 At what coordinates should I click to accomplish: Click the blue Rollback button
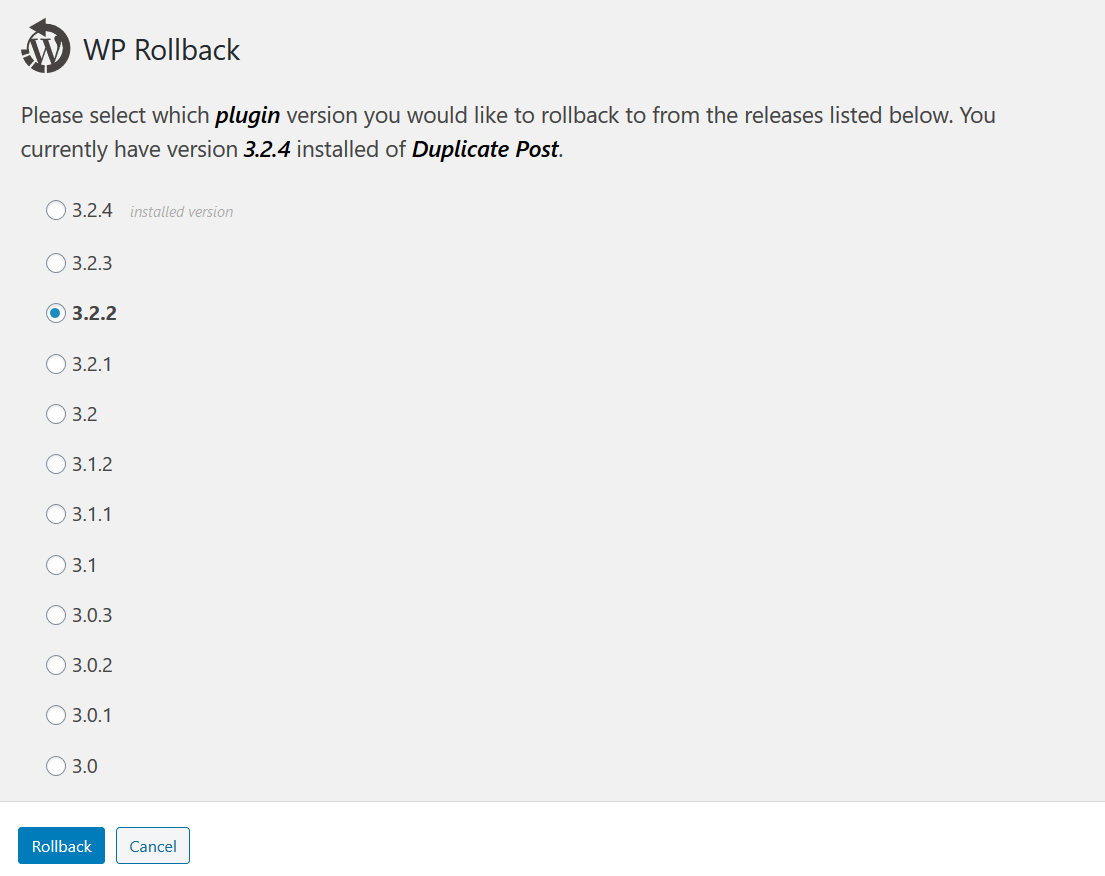[x=62, y=846]
